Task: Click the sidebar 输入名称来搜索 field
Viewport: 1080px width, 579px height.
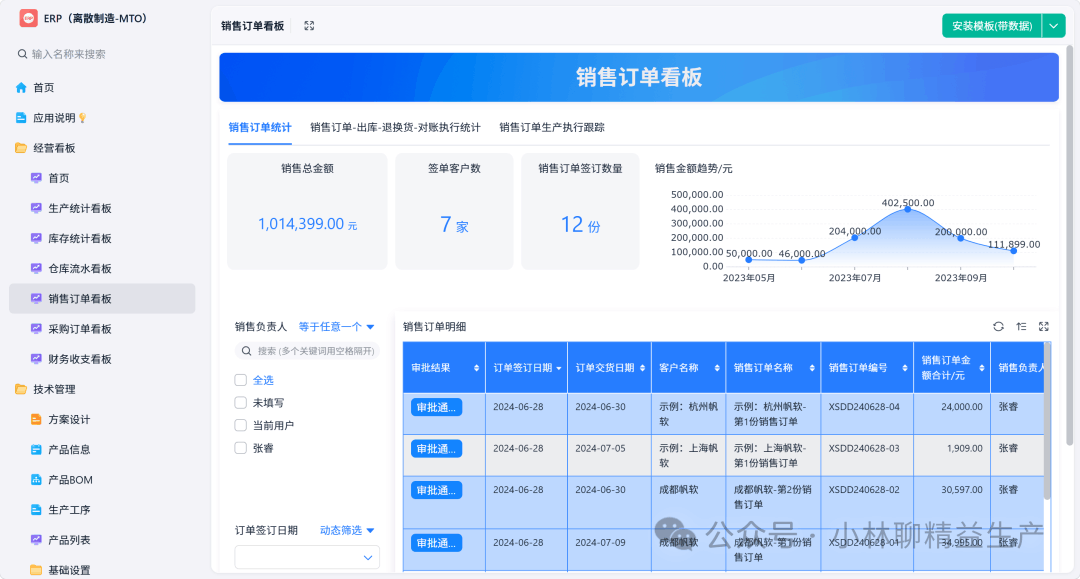Action: click(x=103, y=54)
